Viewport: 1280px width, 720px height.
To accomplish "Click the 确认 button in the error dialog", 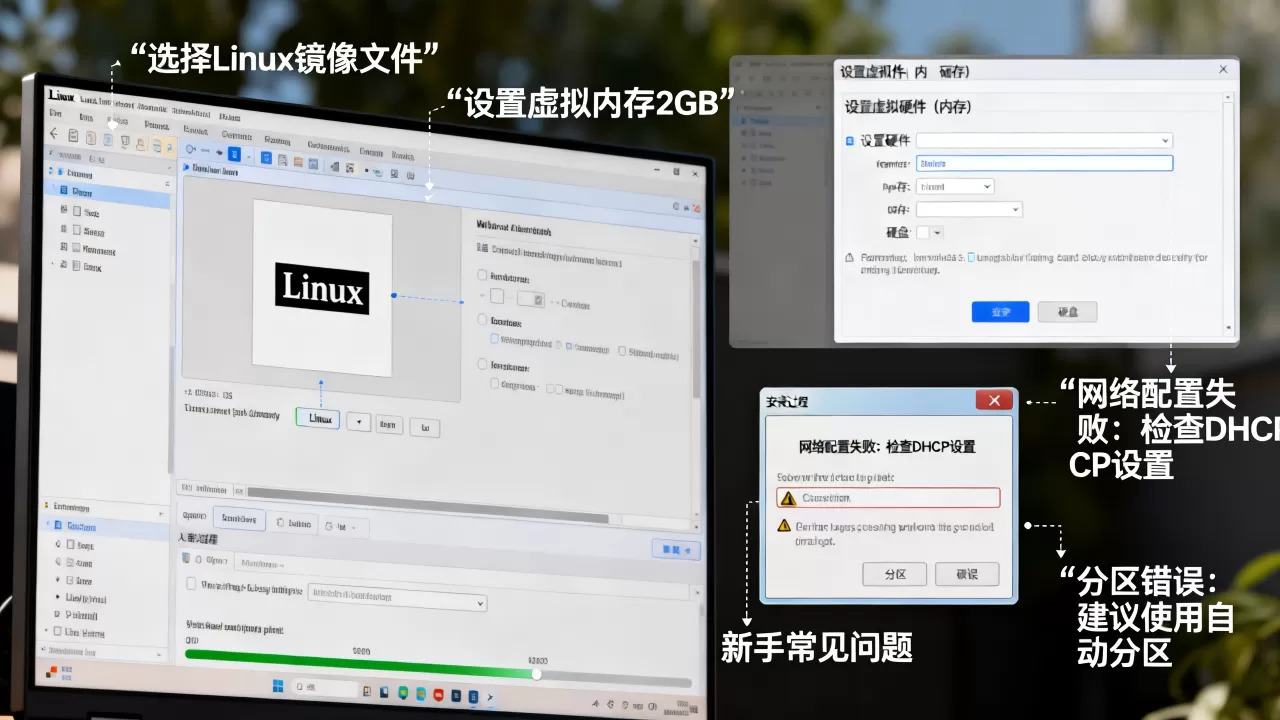I will 967,574.
